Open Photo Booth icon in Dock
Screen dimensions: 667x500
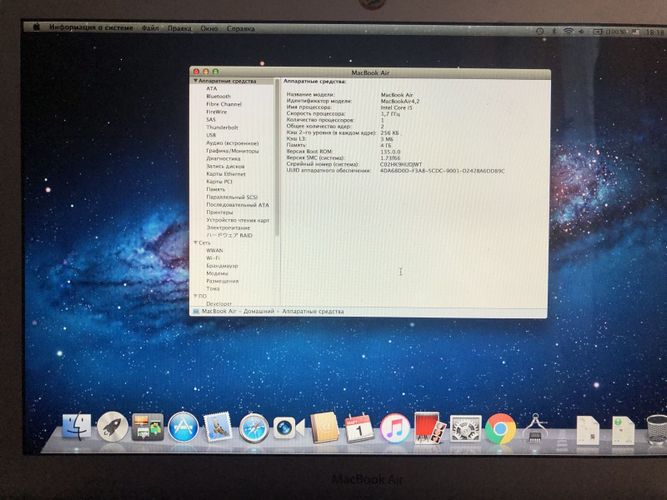[429, 428]
